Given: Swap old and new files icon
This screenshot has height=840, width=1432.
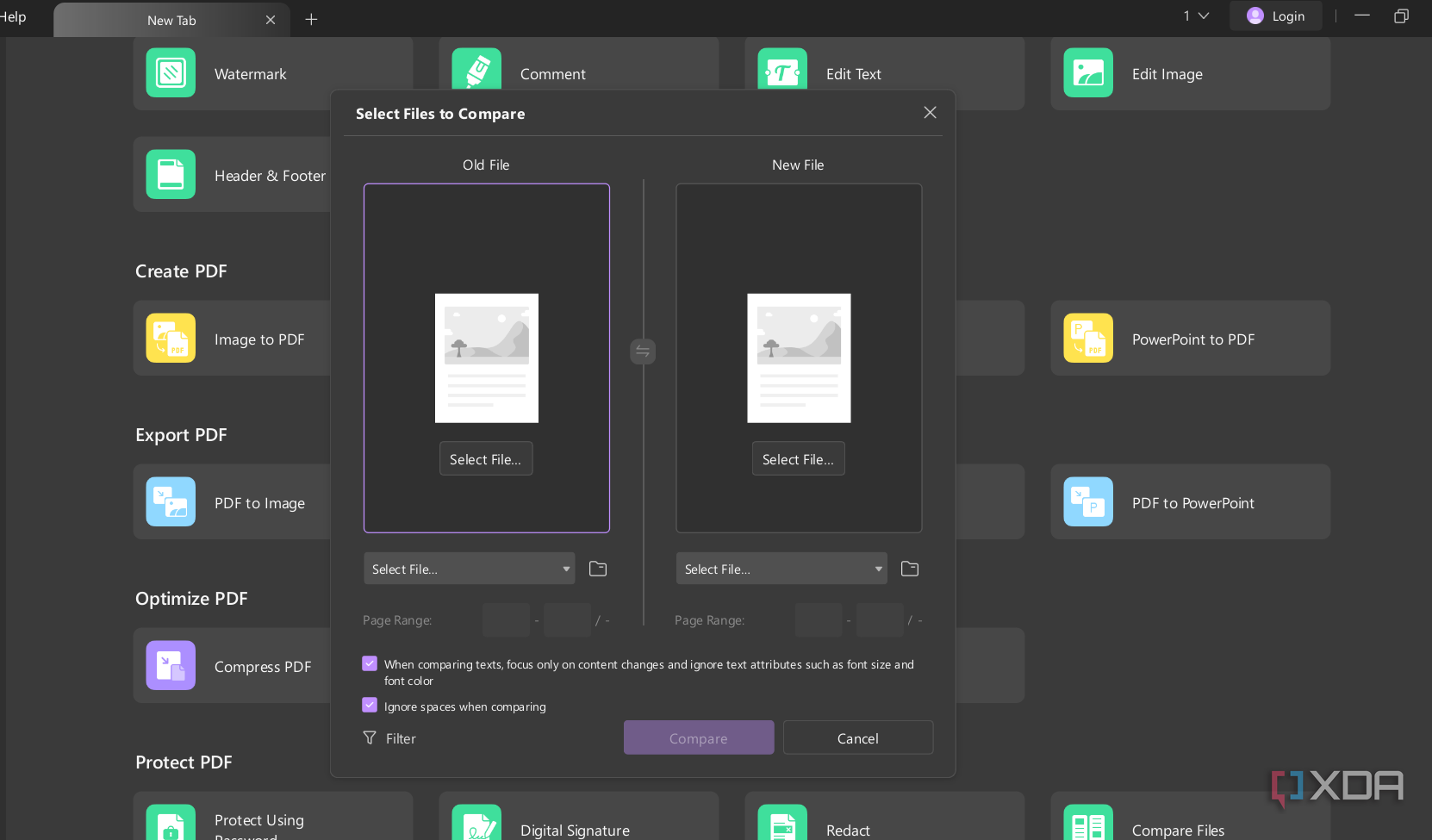Looking at the screenshot, I should pos(643,352).
